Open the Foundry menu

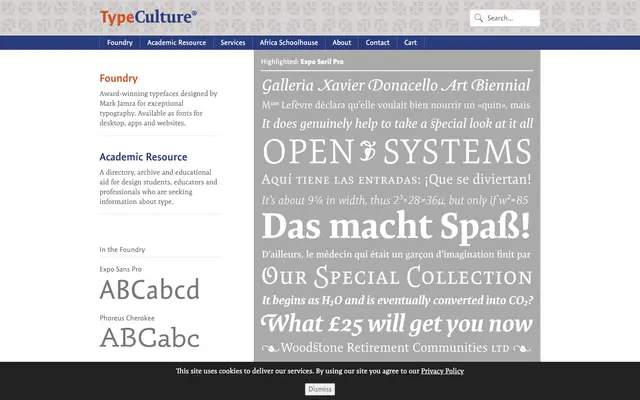tap(120, 42)
